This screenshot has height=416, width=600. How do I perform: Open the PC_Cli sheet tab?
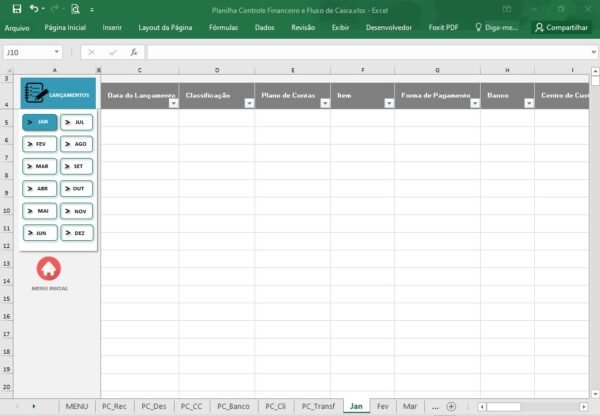pyautogui.click(x=276, y=406)
